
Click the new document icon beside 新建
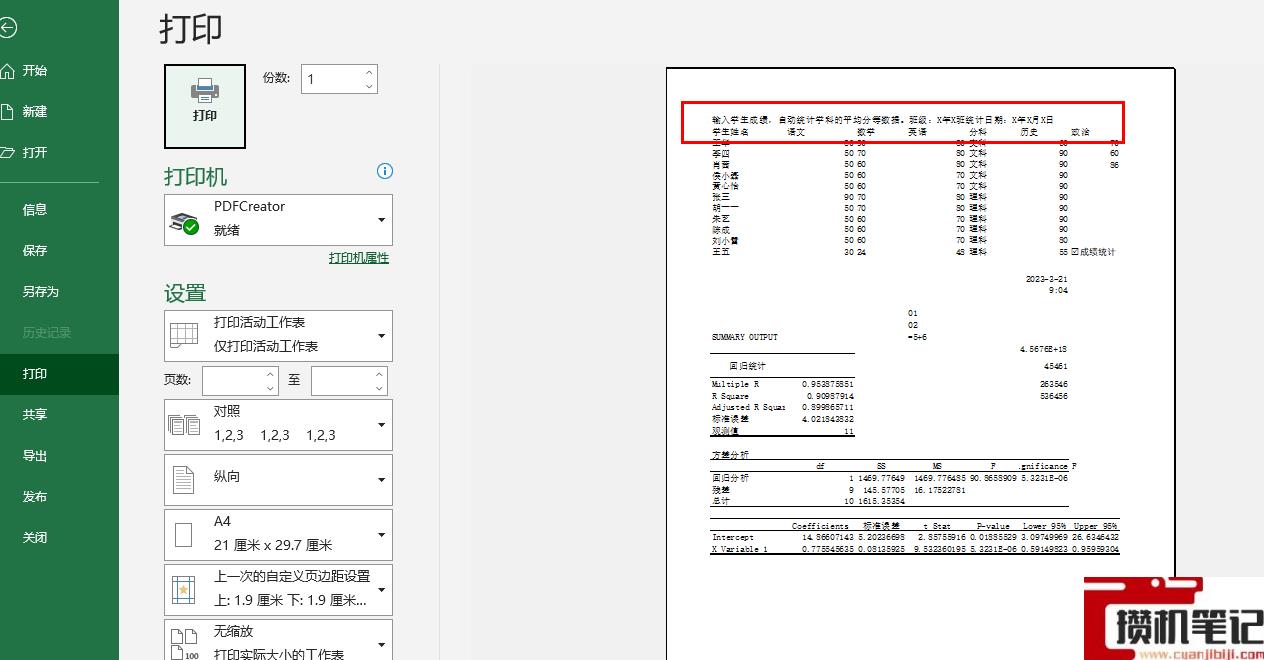(x=8, y=112)
